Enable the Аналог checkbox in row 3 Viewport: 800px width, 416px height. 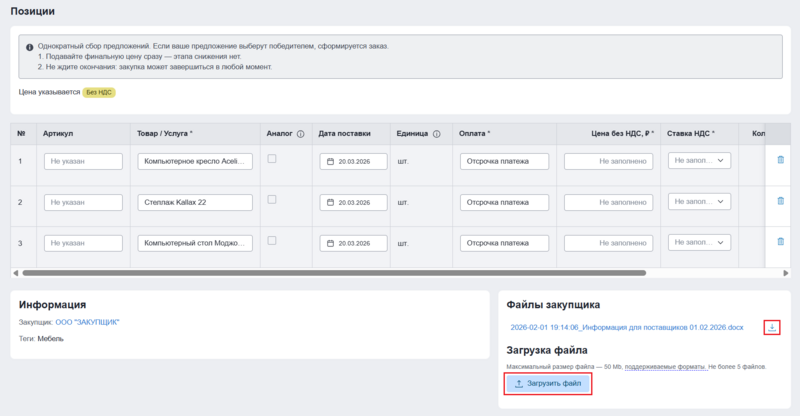[x=272, y=241]
